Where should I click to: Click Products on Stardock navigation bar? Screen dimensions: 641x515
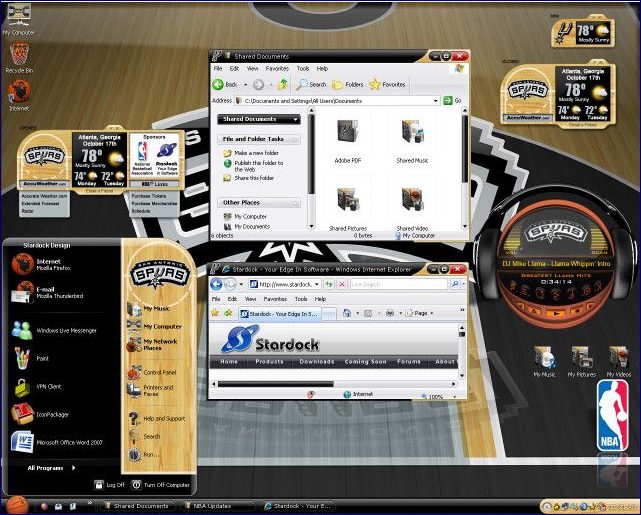269,362
